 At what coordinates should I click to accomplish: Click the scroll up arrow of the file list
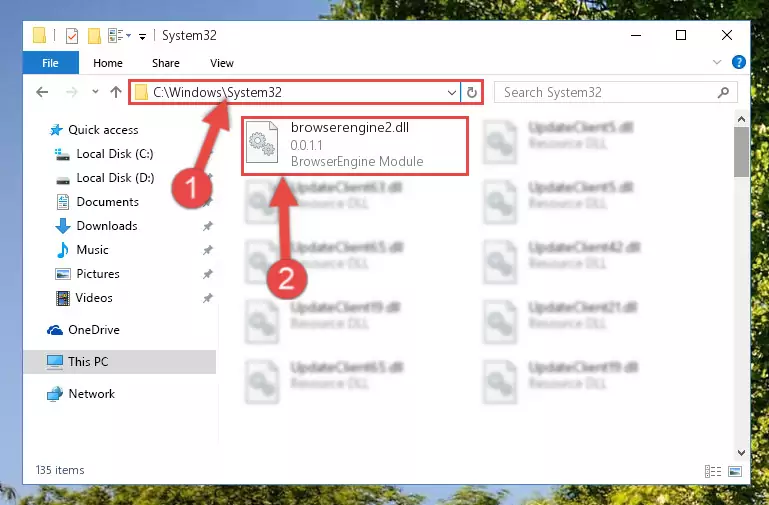[x=741, y=119]
